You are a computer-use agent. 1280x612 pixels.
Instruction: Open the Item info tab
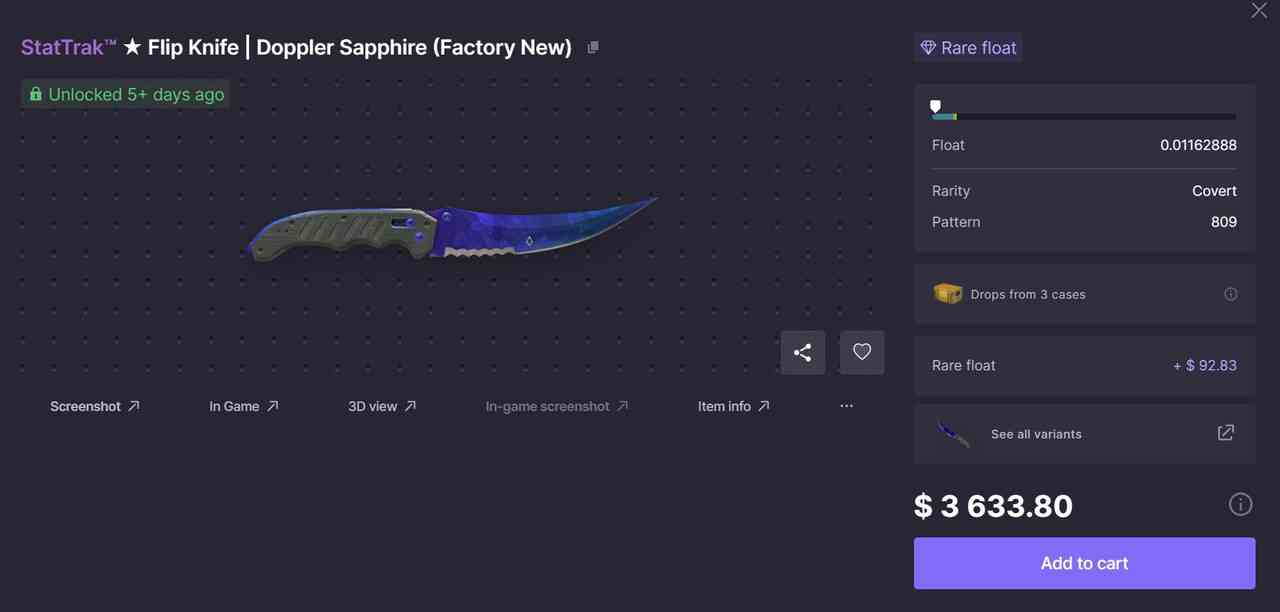[734, 406]
